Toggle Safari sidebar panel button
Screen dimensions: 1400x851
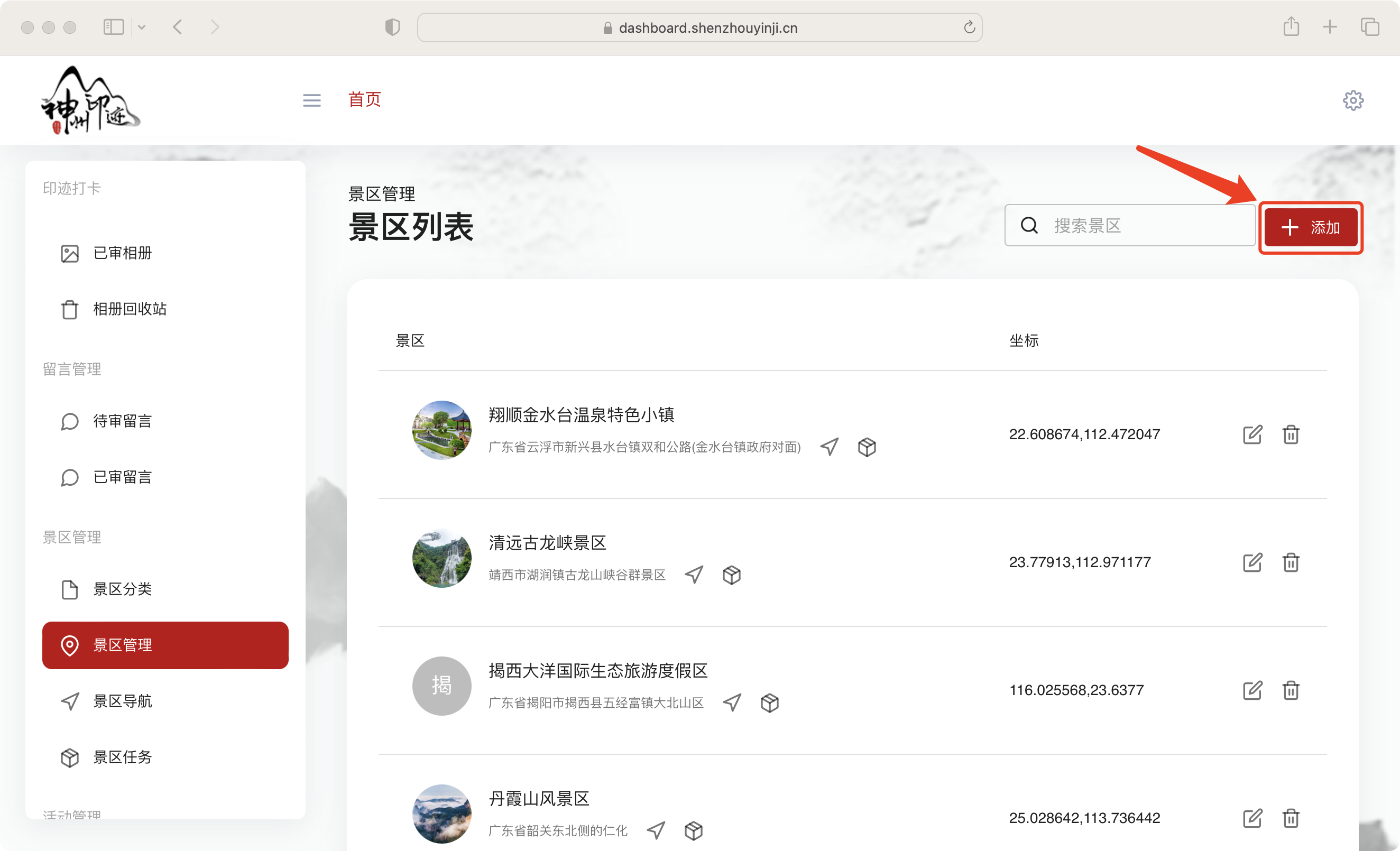coord(113,27)
